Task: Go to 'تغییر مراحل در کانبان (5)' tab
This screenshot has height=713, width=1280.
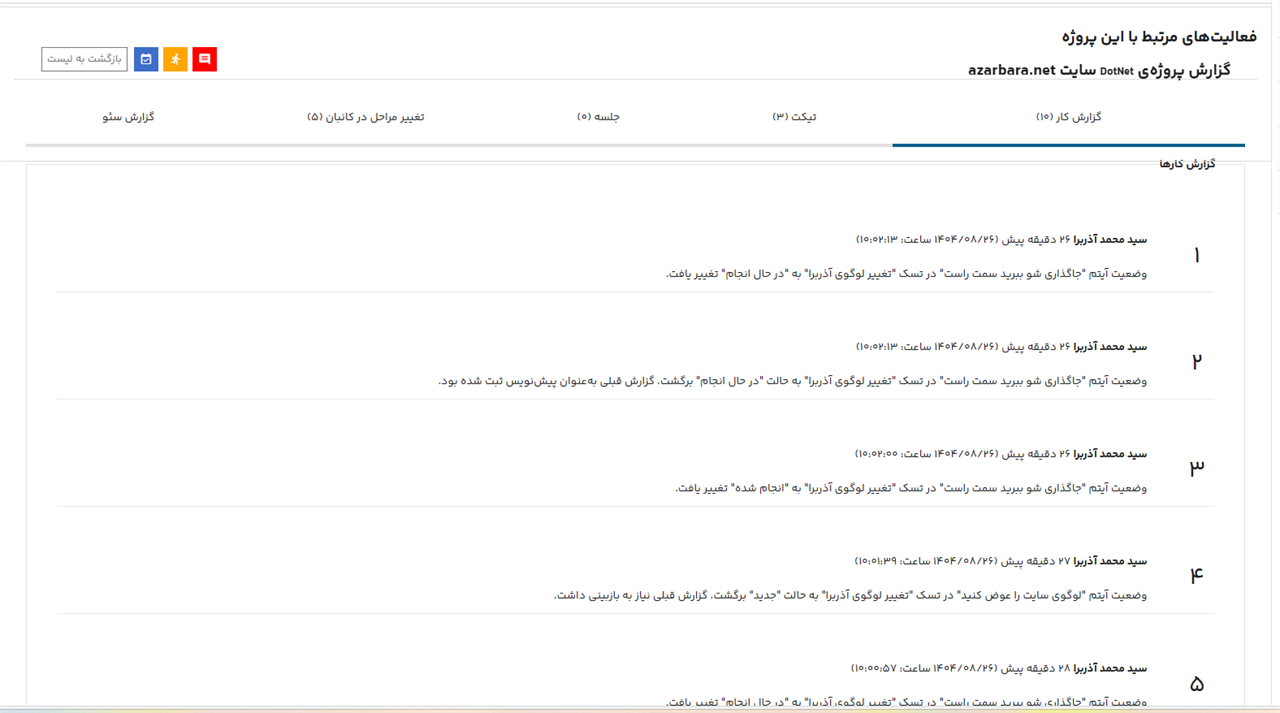Action: (x=365, y=117)
